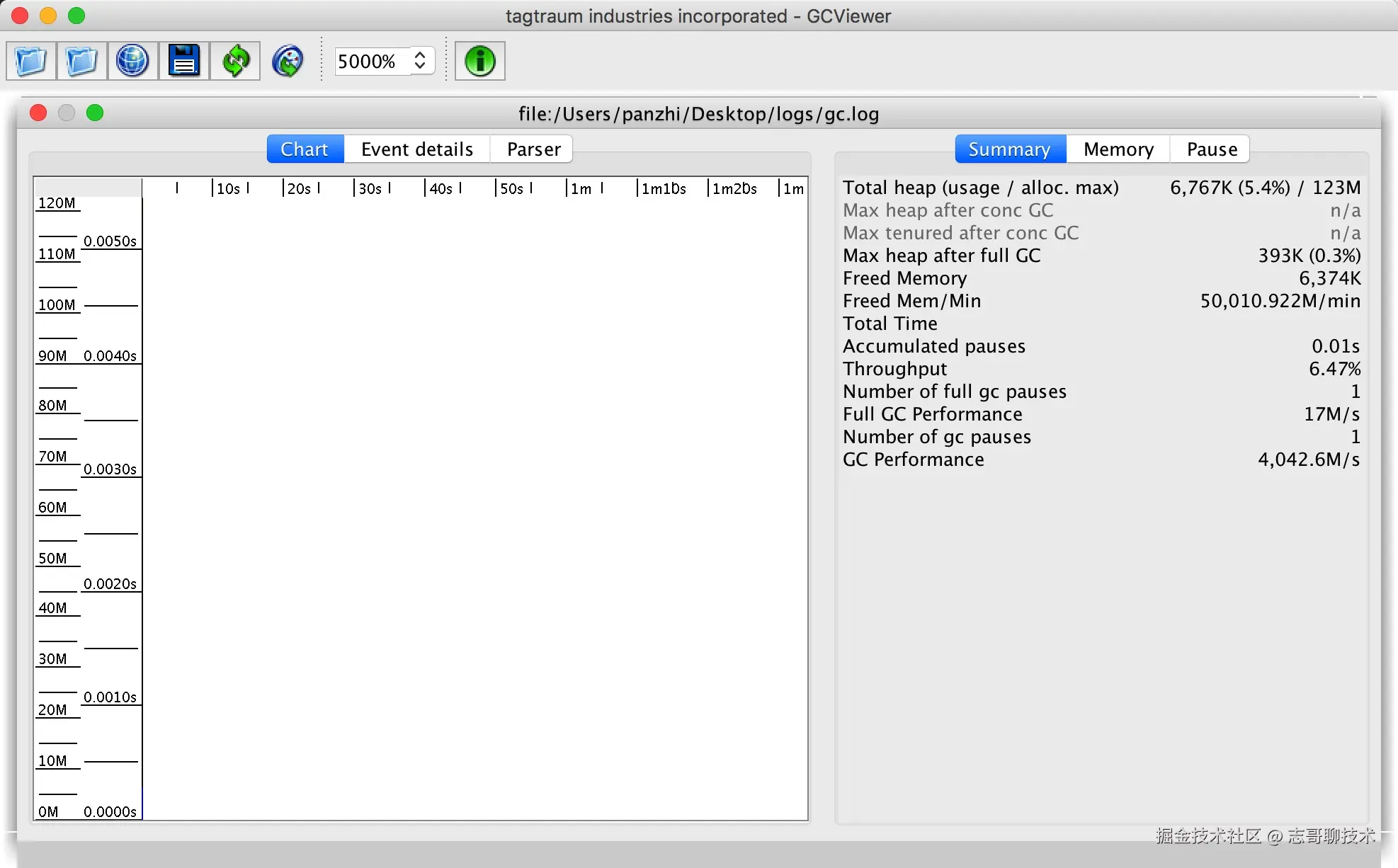Select the Chart tab

[305, 149]
